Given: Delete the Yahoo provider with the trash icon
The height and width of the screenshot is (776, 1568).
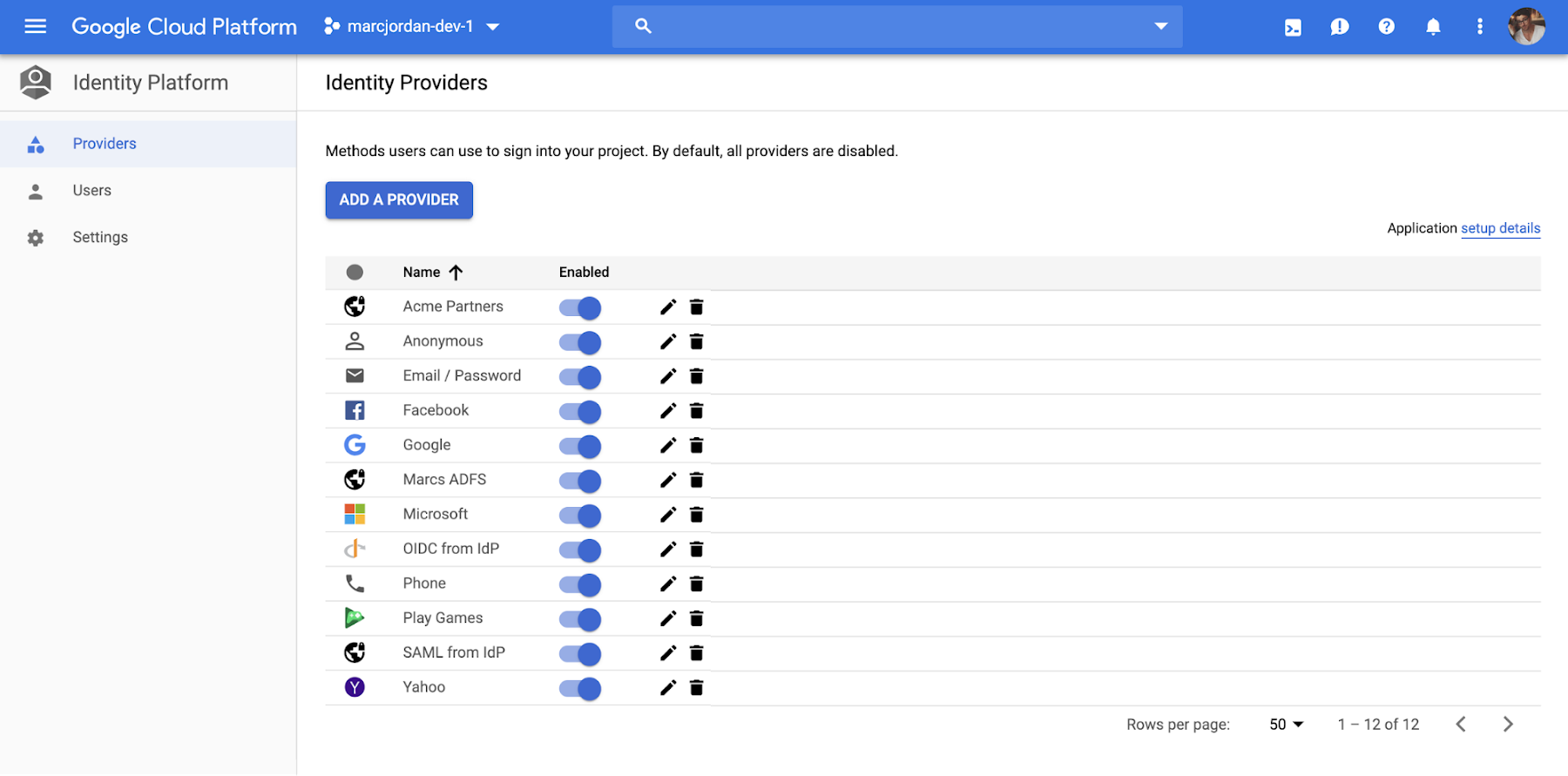Looking at the screenshot, I should (696, 687).
